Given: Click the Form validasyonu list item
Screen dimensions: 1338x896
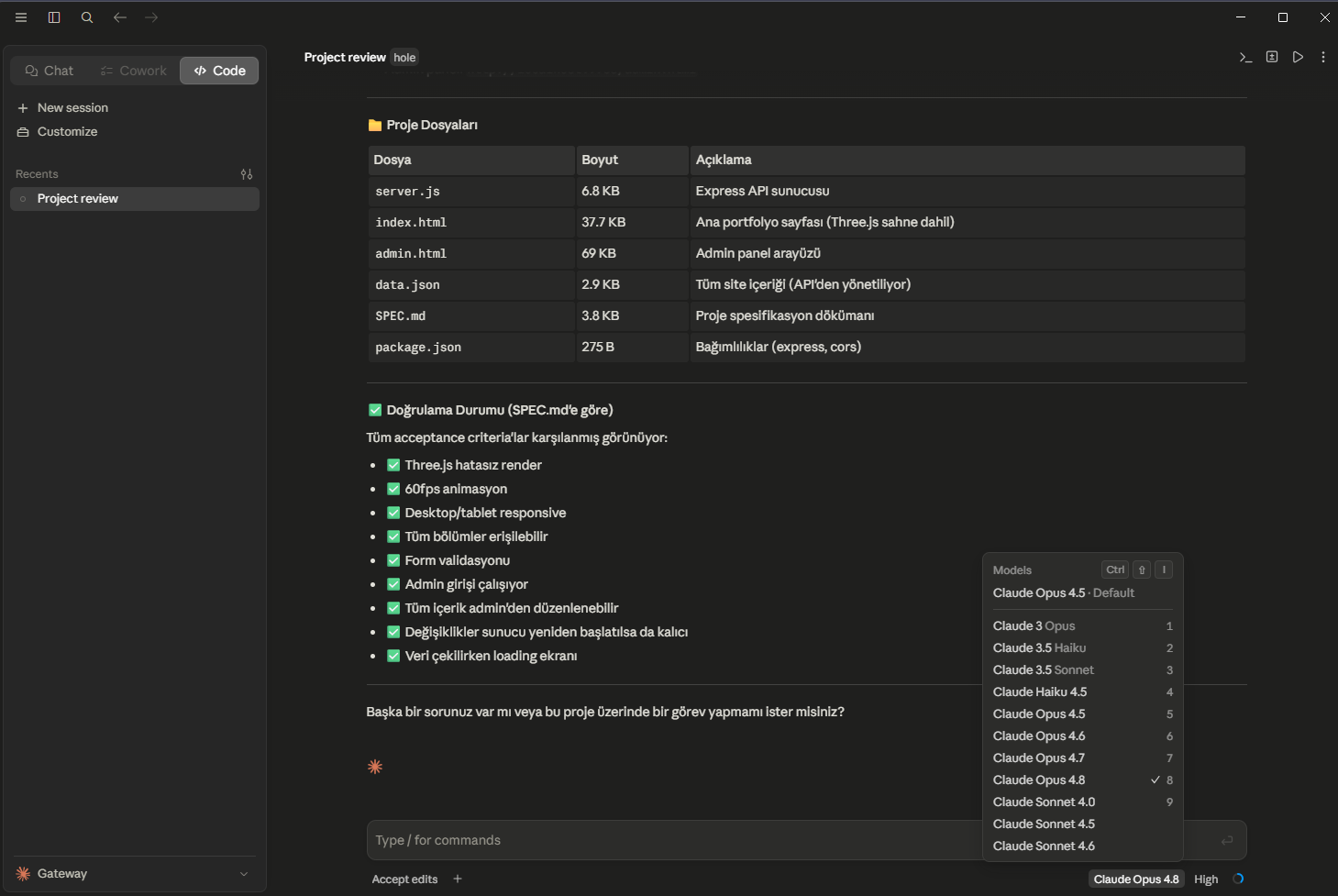Looking at the screenshot, I should click(x=458, y=560).
